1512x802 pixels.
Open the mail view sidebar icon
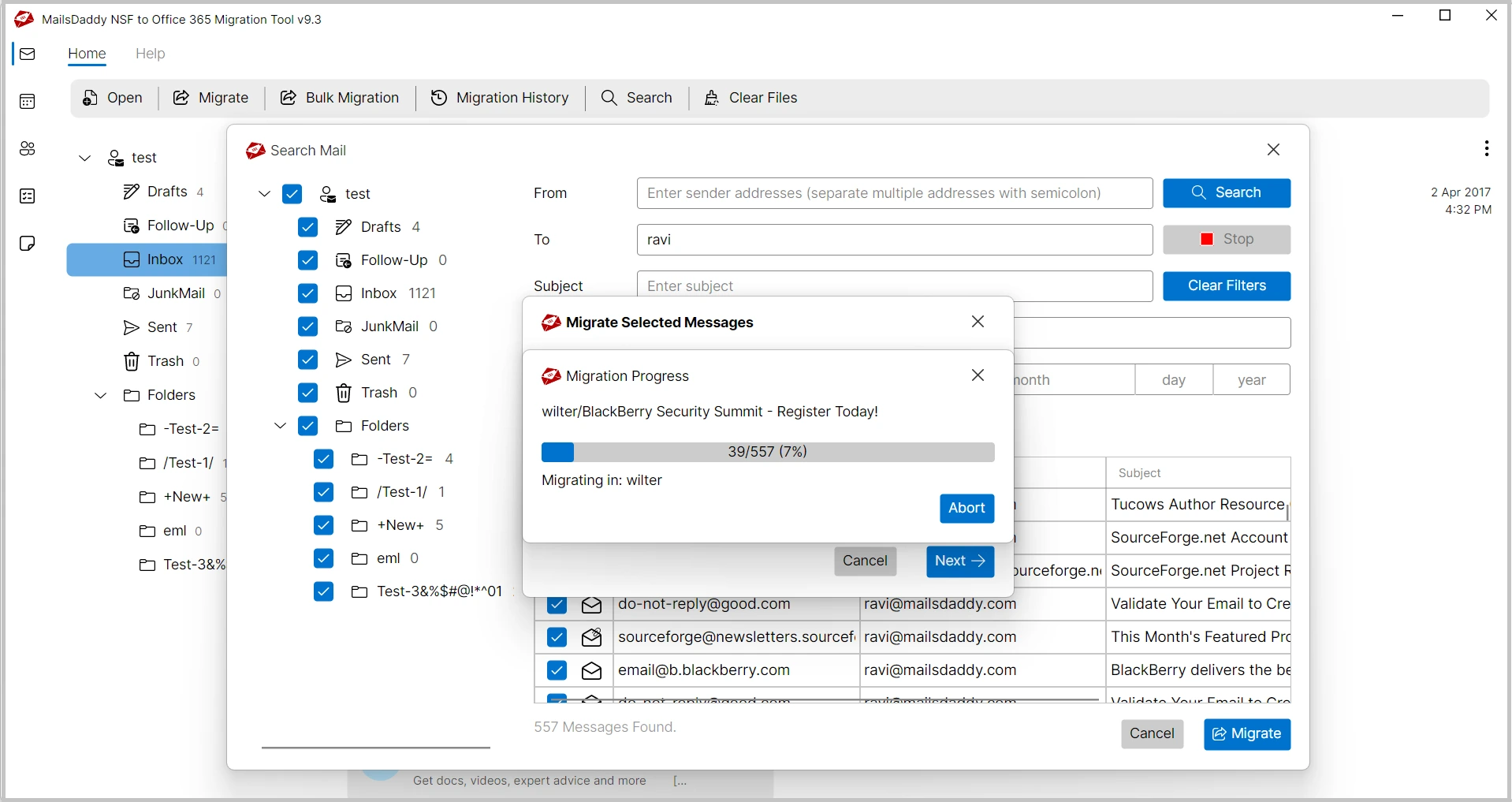pos(28,54)
